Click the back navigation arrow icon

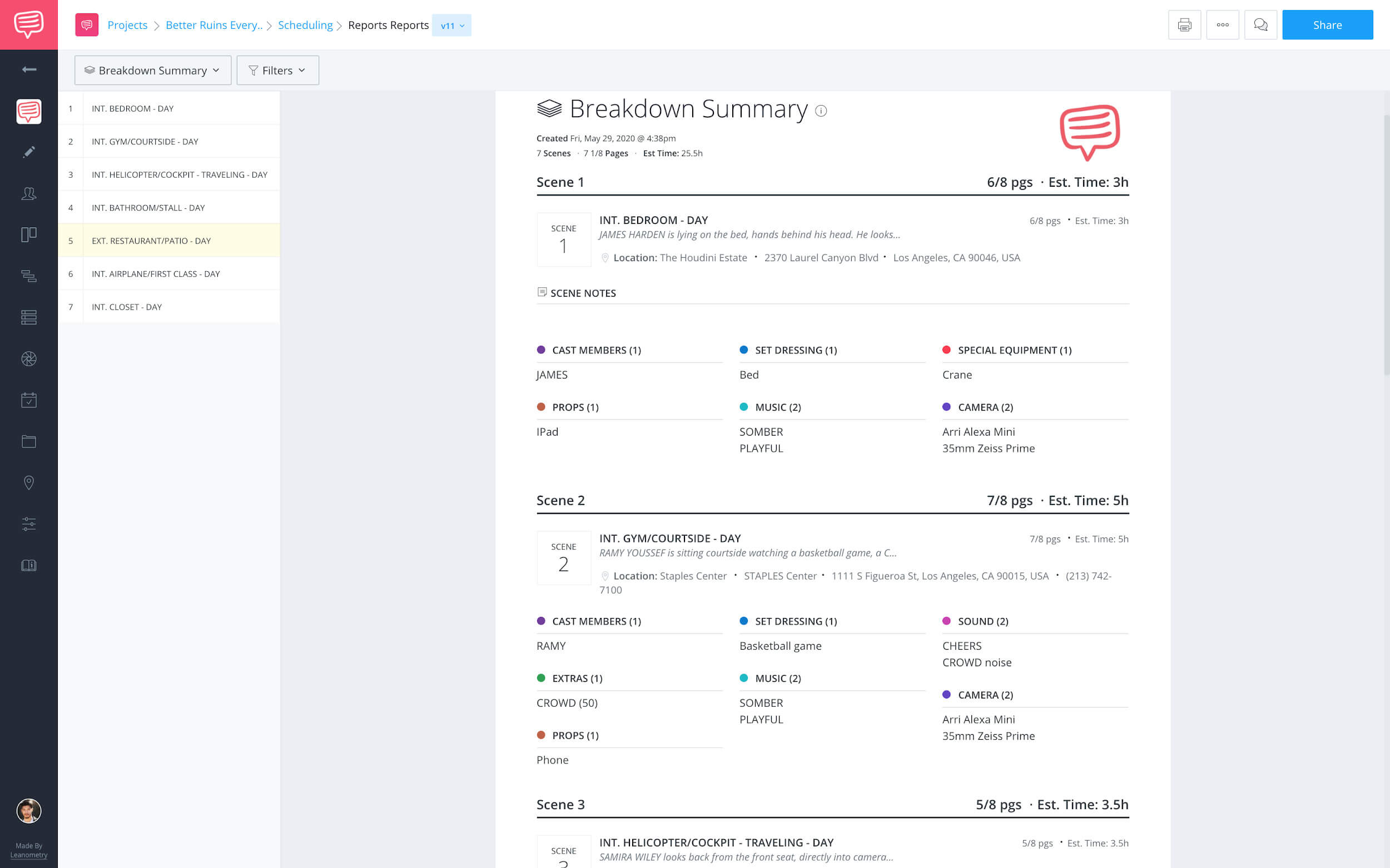tap(29, 69)
